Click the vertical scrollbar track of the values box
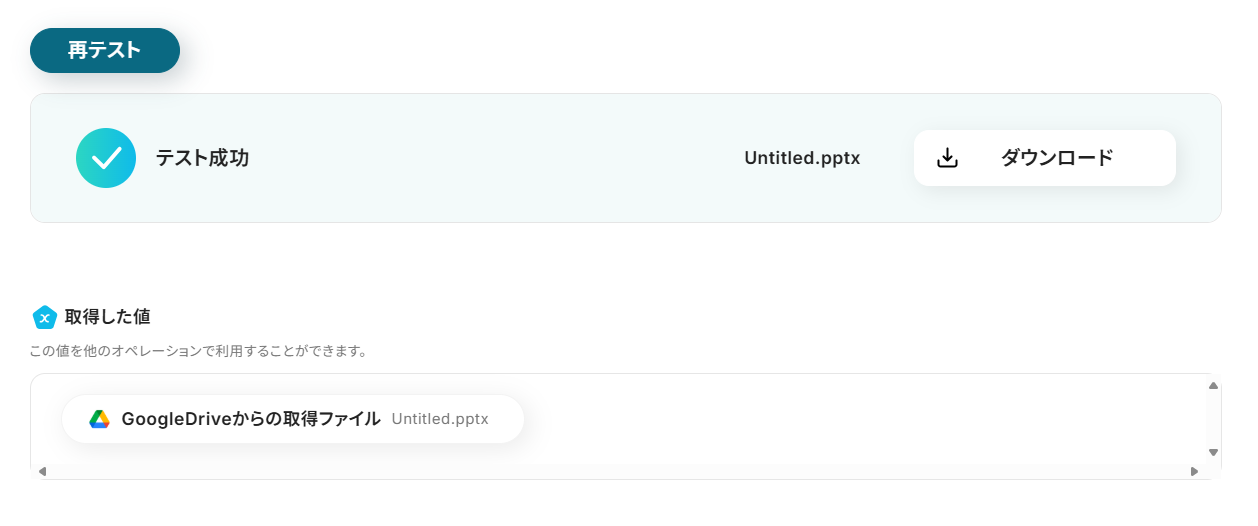The width and height of the screenshot is (1258, 526). point(1213,419)
